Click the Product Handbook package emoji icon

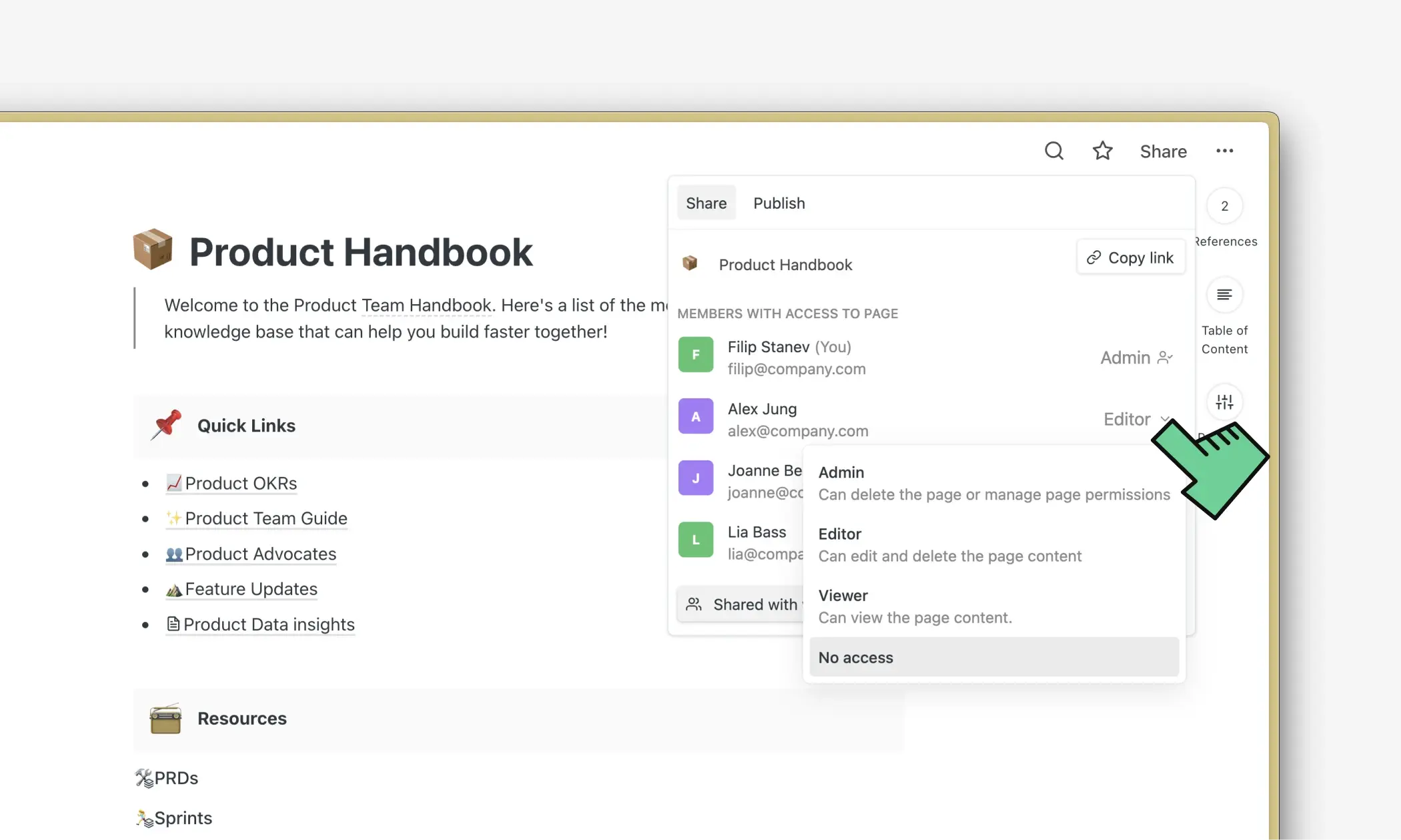point(153,250)
